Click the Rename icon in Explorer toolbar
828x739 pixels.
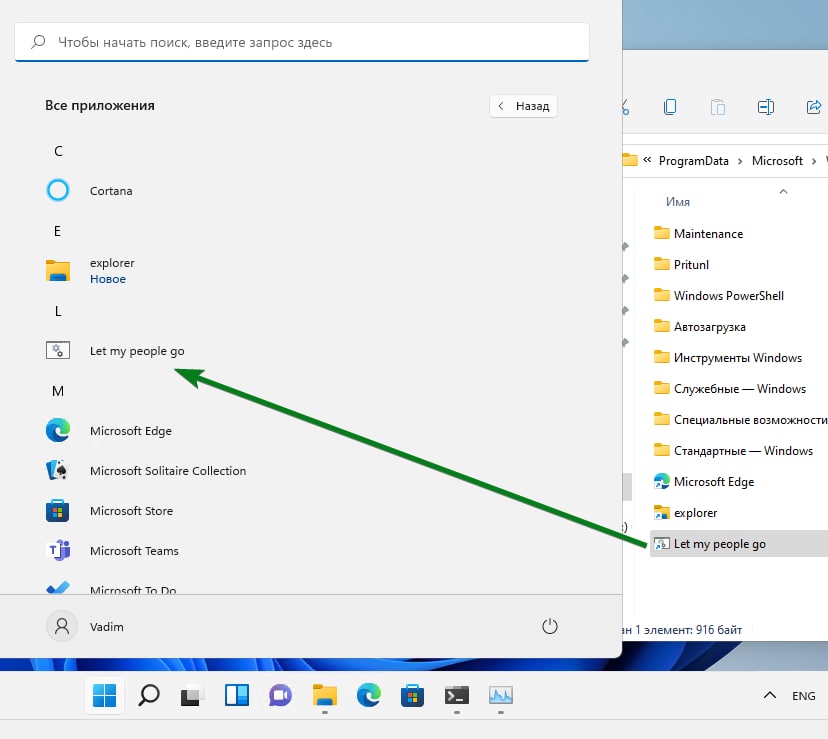click(x=766, y=107)
